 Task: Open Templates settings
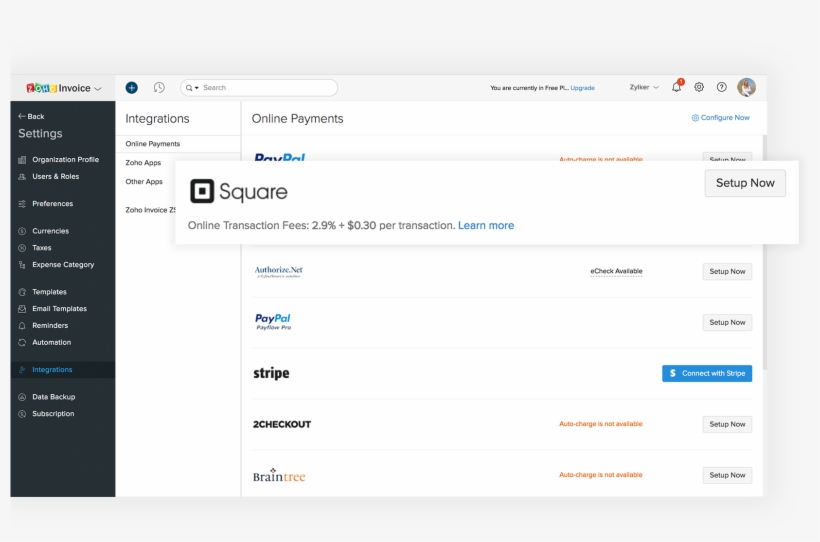(x=49, y=292)
